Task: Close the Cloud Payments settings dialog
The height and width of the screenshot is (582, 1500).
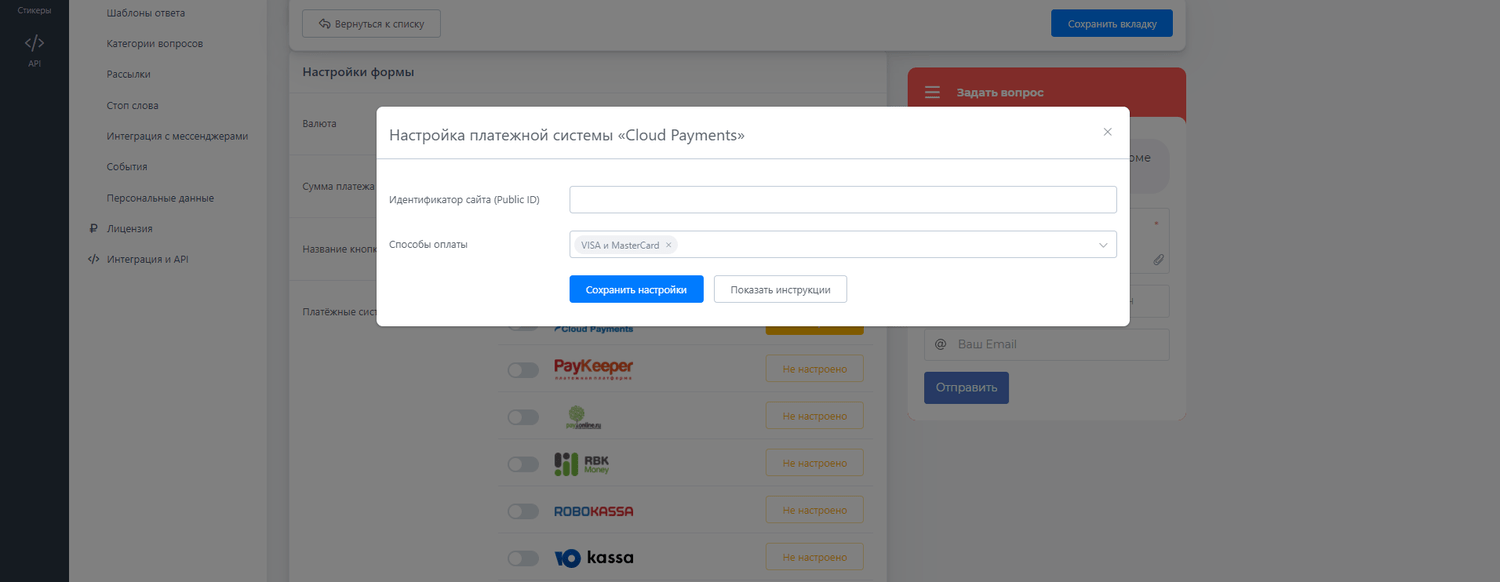Action: (x=1107, y=132)
